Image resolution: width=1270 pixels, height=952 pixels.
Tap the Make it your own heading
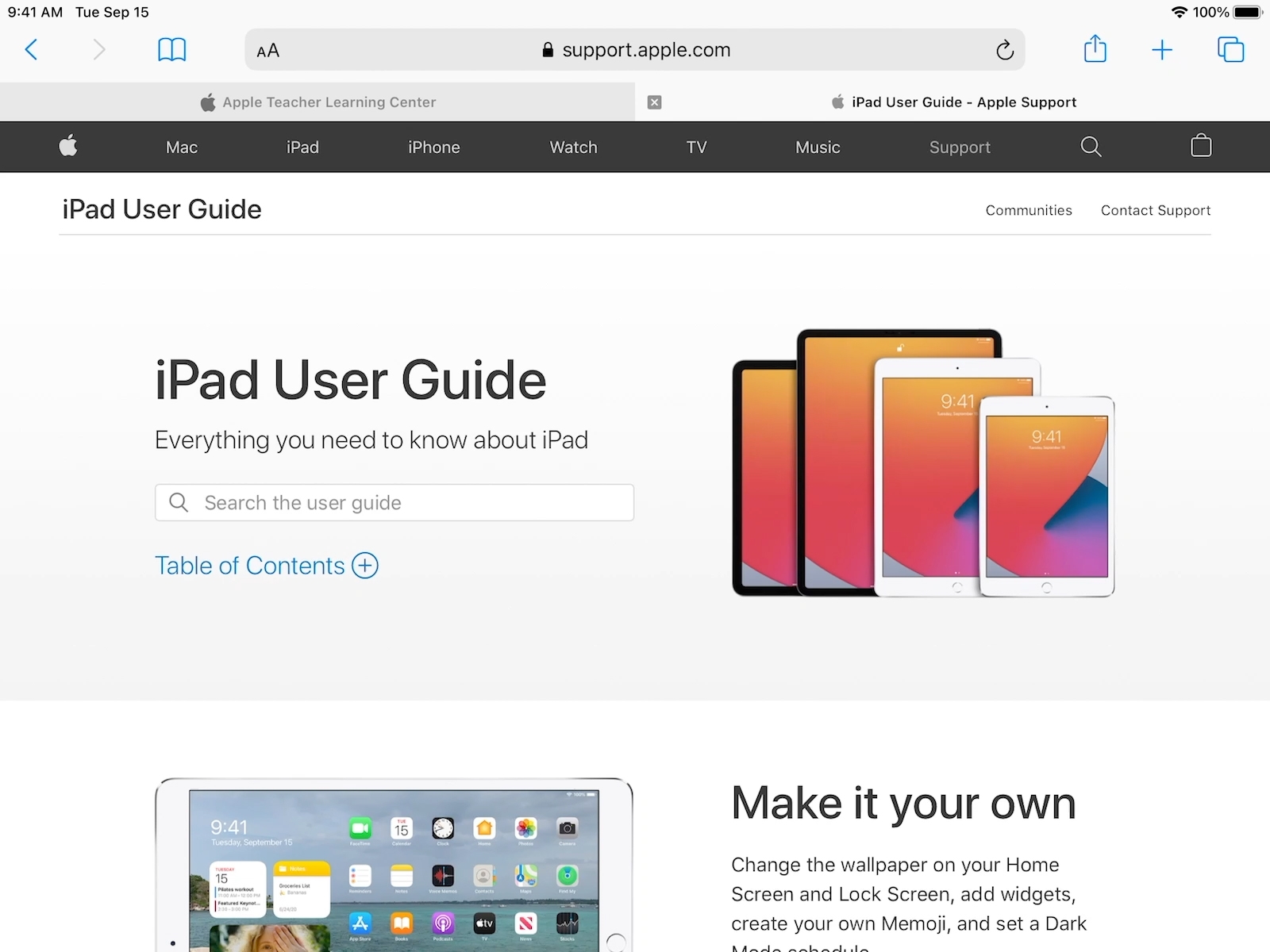(903, 803)
